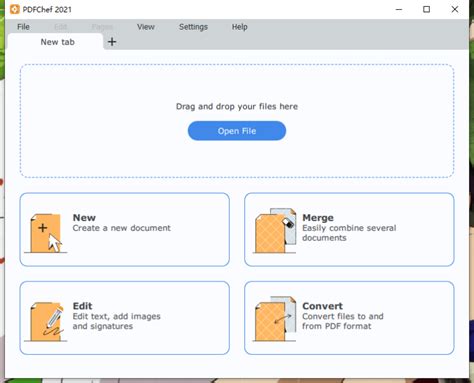Open the View menu
Screen dimensions: 474x383
click(x=146, y=27)
